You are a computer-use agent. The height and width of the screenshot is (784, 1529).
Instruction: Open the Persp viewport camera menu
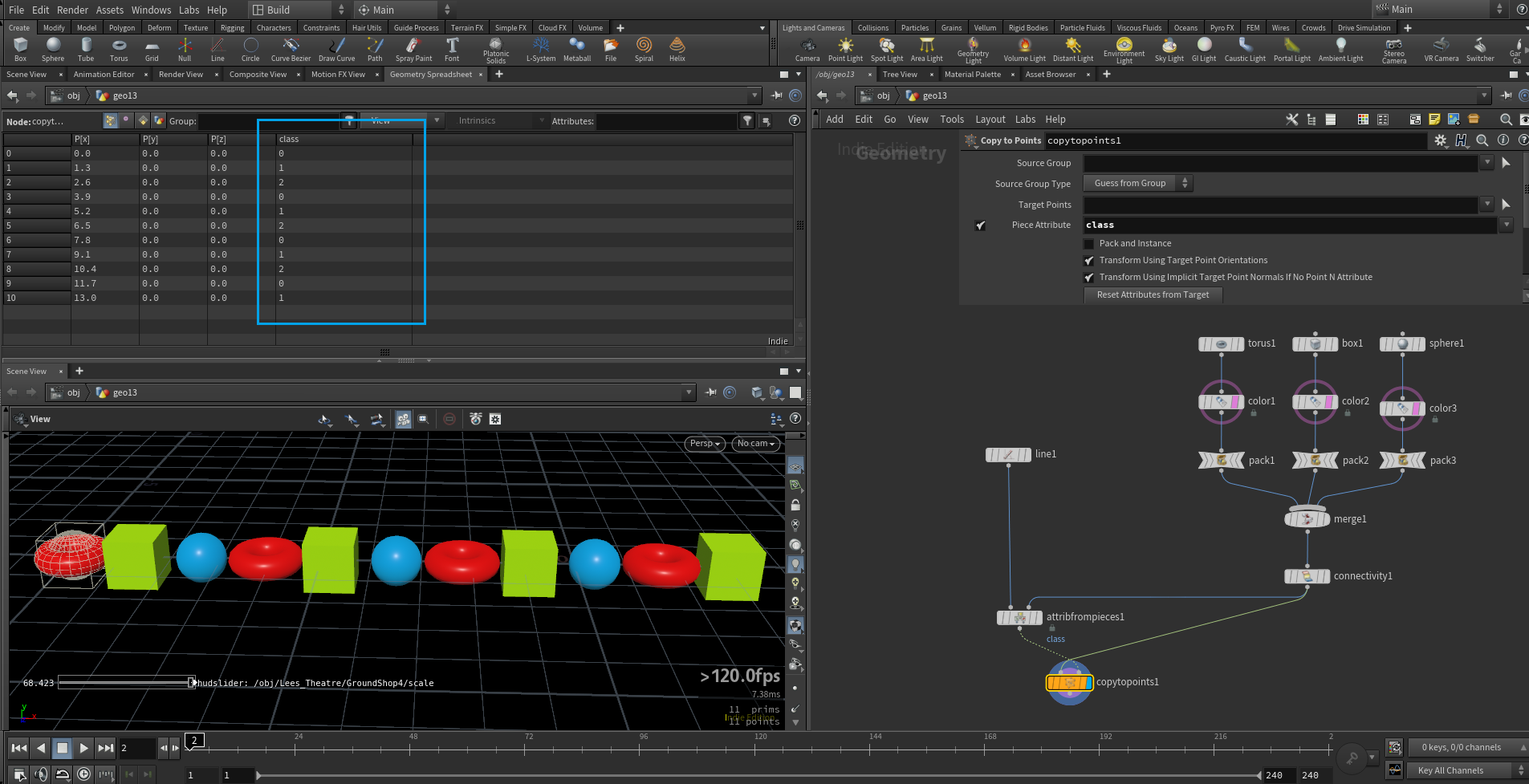click(x=705, y=444)
